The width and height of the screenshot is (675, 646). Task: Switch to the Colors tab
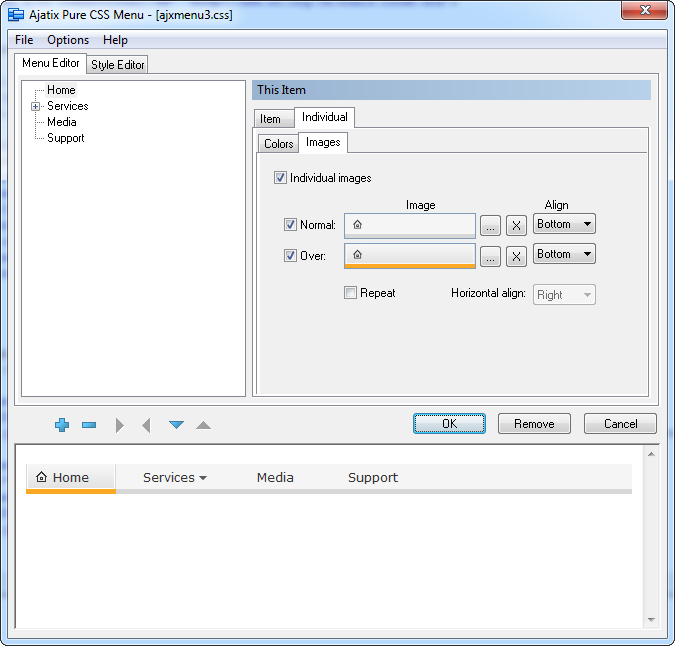pyautogui.click(x=279, y=143)
